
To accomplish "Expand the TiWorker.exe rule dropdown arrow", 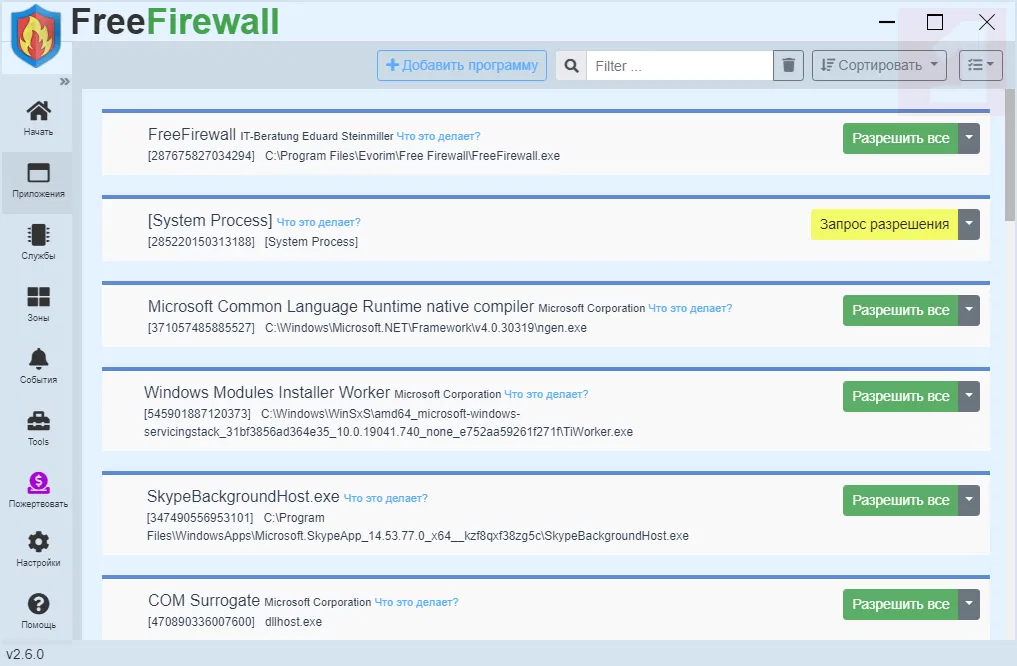I will click(969, 396).
